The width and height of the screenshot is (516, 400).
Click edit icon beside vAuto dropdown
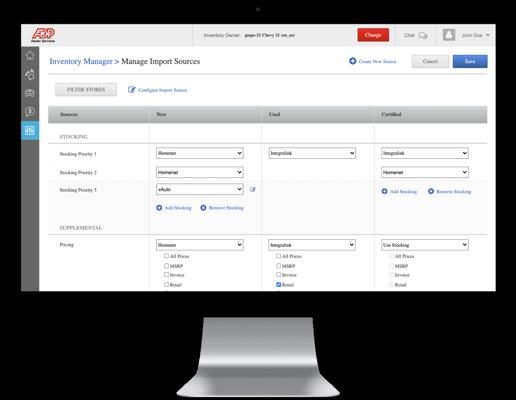pyautogui.click(x=253, y=189)
